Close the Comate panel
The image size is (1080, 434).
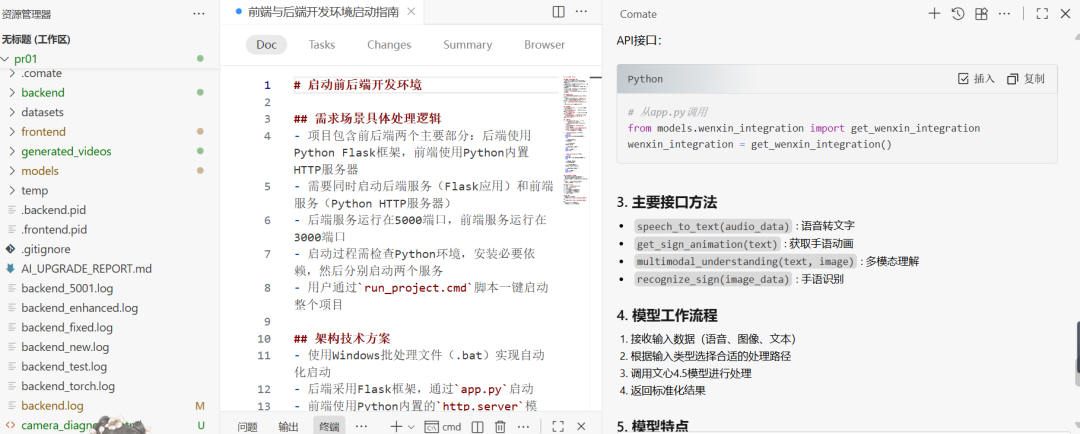[x=1065, y=14]
